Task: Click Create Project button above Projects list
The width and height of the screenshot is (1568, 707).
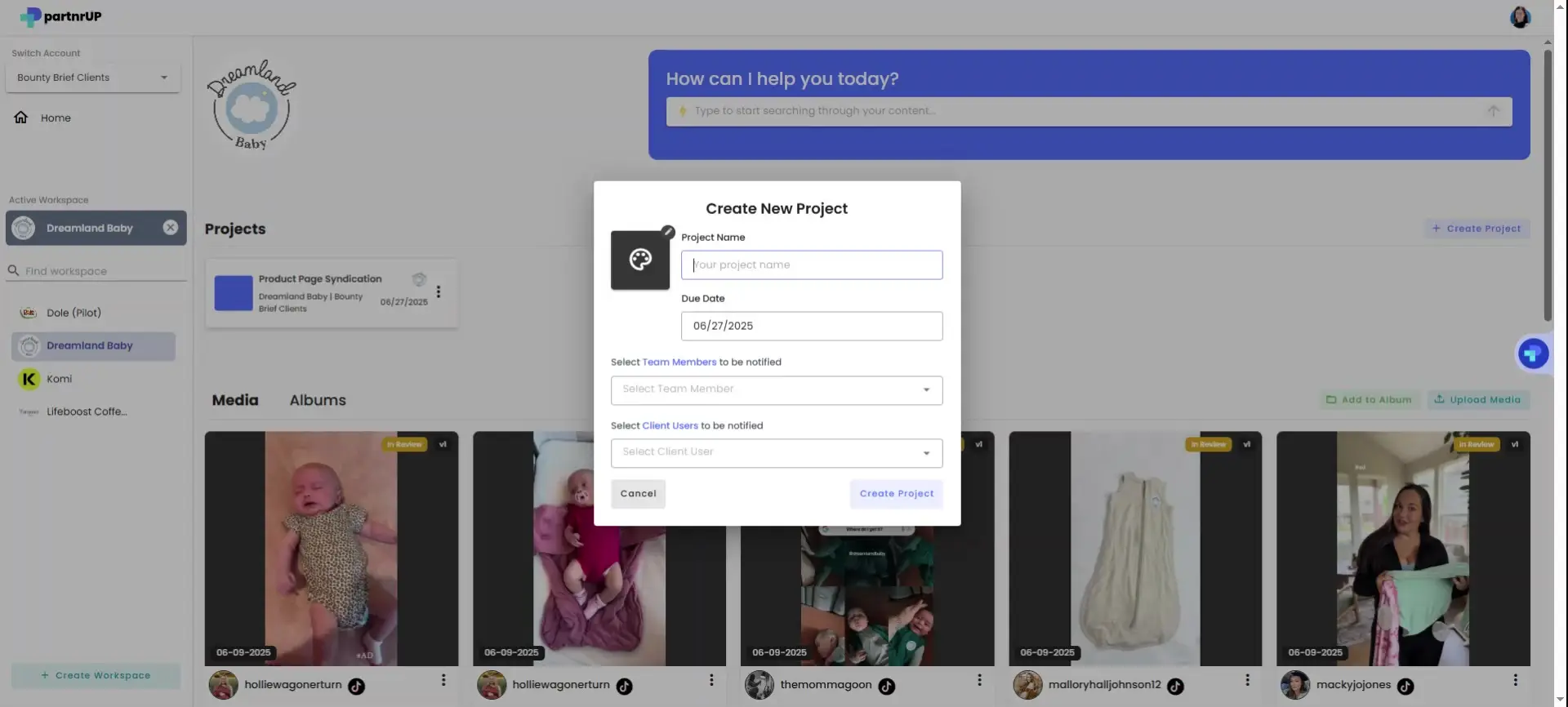Action: click(x=1477, y=229)
